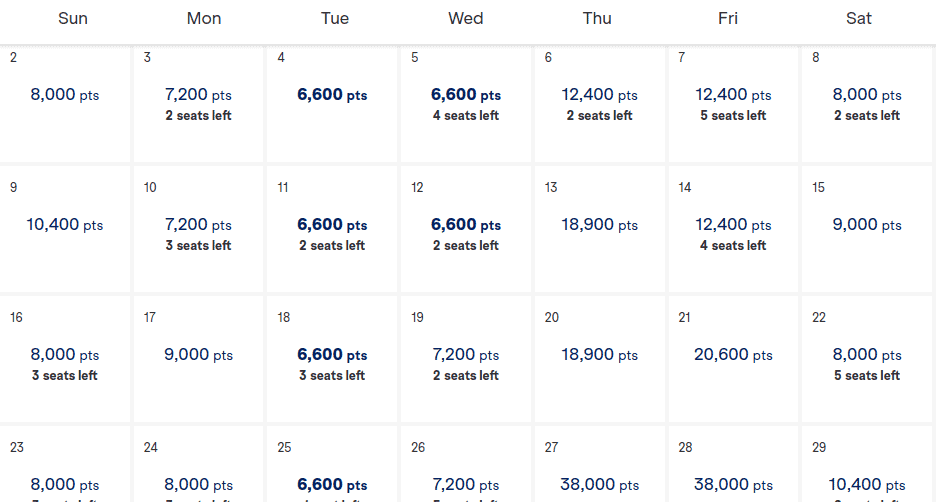Image resolution: width=936 pixels, height=502 pixels.
Task: Select Friday the 7th with 5 seats left
Action: pyautogui.click(x=734, y=103)
